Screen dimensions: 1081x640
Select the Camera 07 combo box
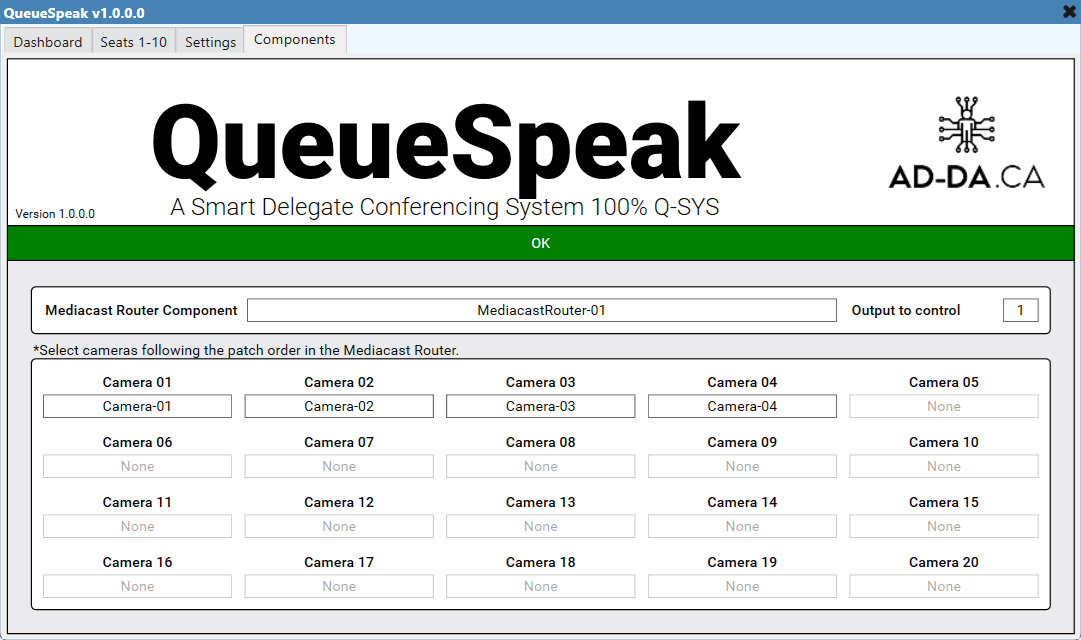point(339,466)
